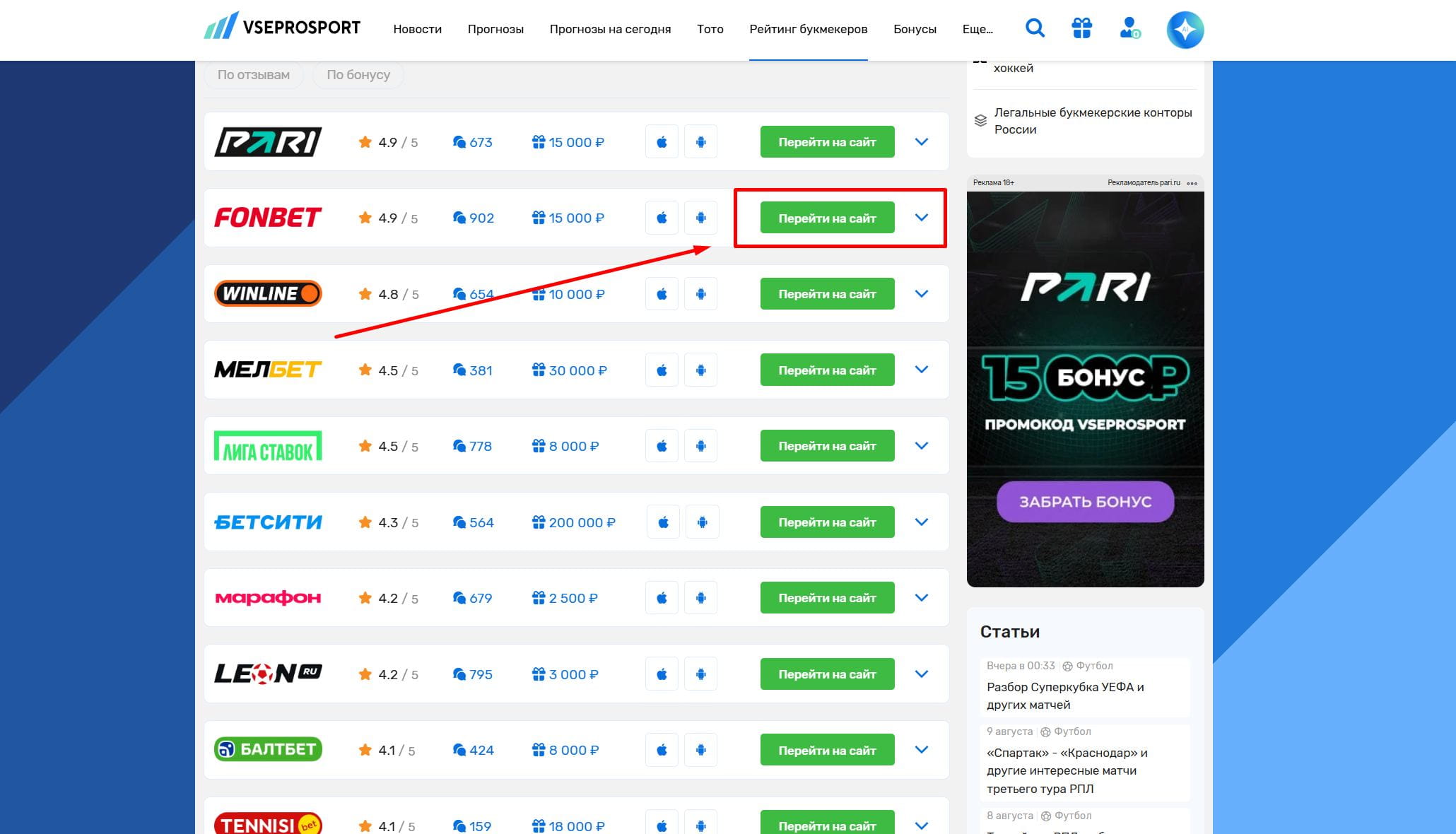
Task: Click the Apple app icon for PARI
Action: click(662, 141)
